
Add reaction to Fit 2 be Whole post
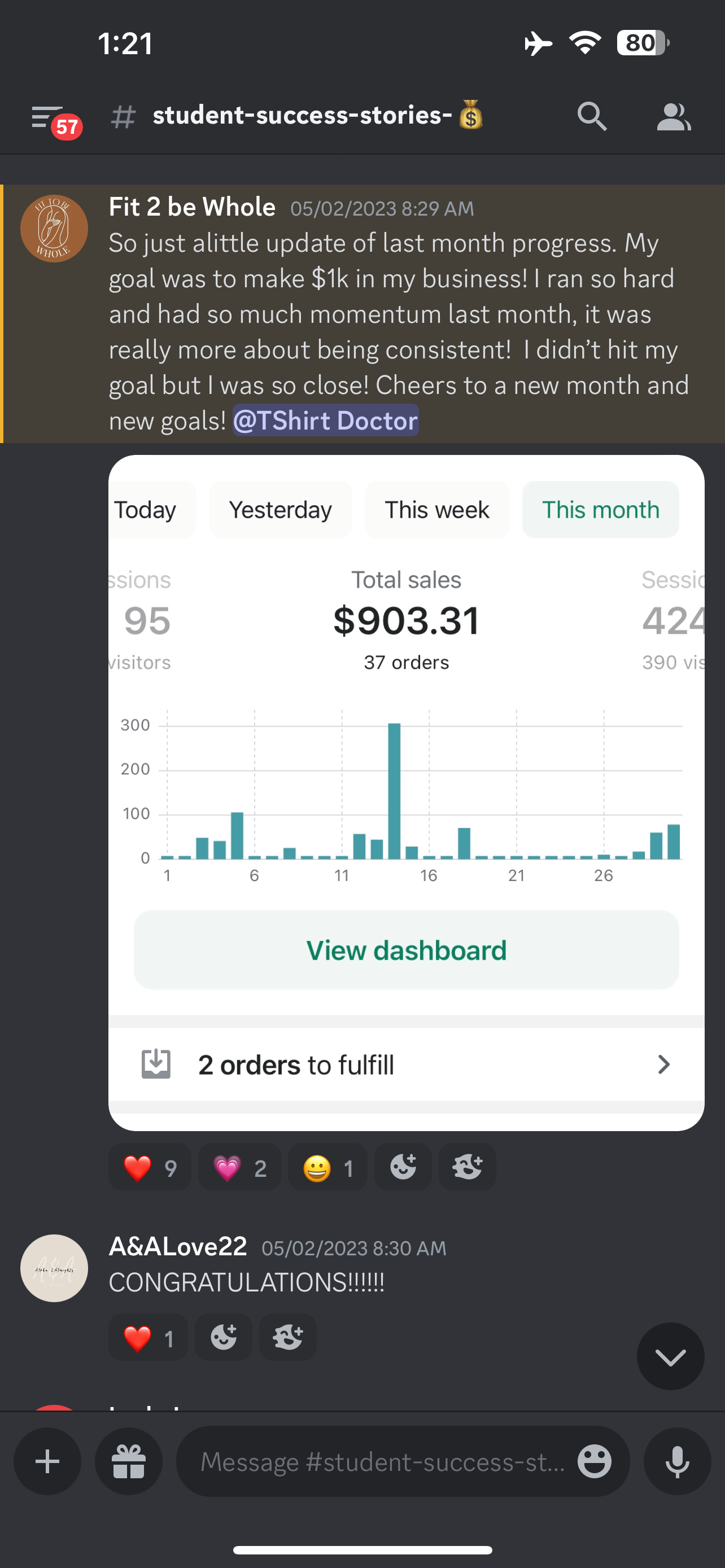403,1167
